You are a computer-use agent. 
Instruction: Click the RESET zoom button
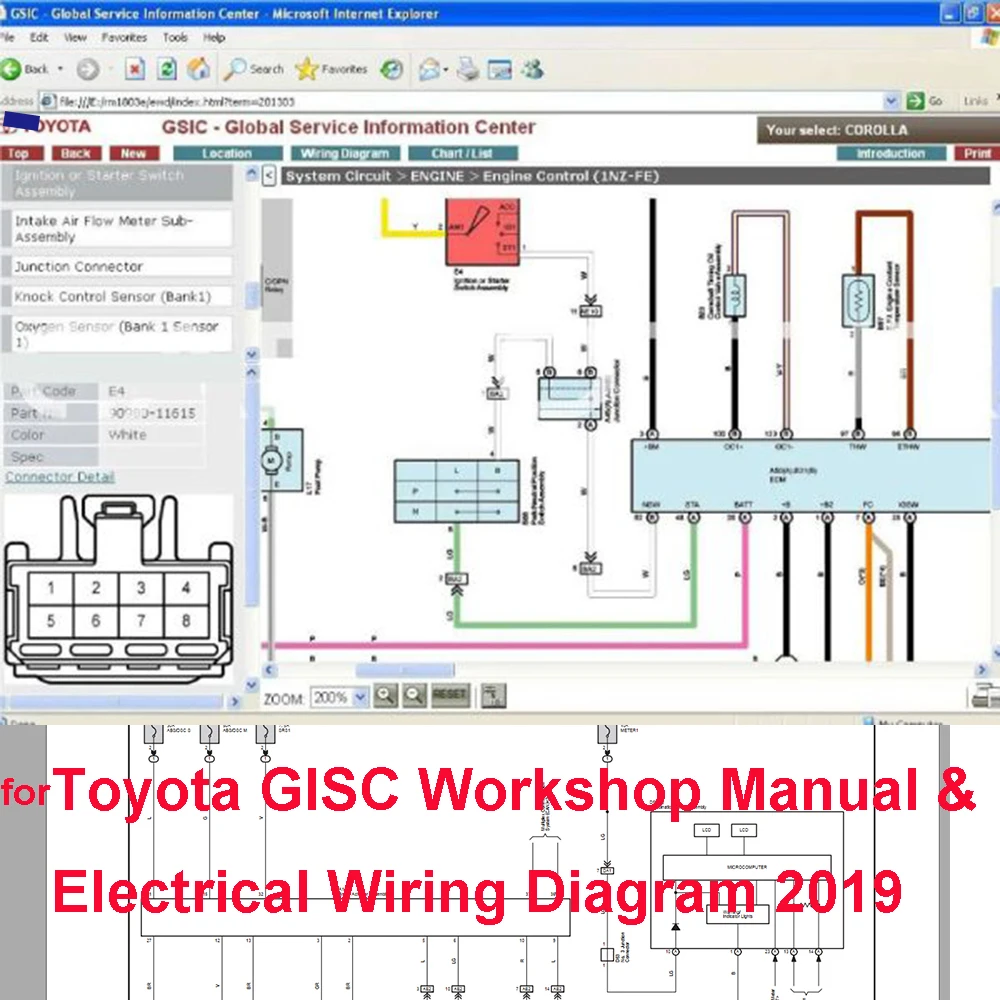pos(450,695)
